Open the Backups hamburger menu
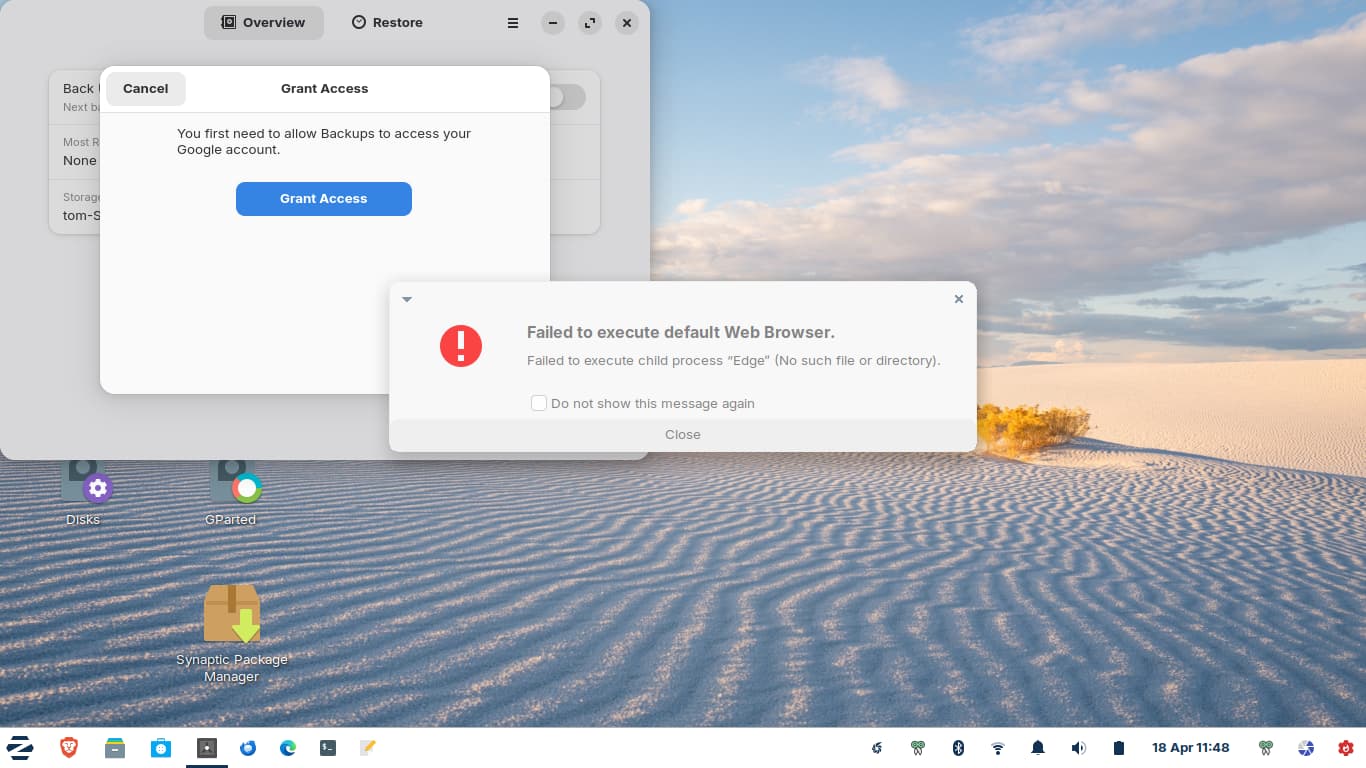The image size is (1366, 768). [x=512, y=22]
